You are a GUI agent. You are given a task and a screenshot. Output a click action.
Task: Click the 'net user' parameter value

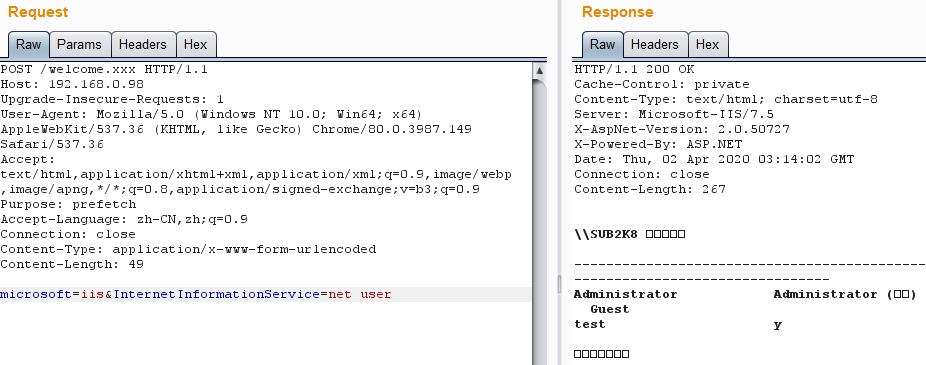point(360,294)
